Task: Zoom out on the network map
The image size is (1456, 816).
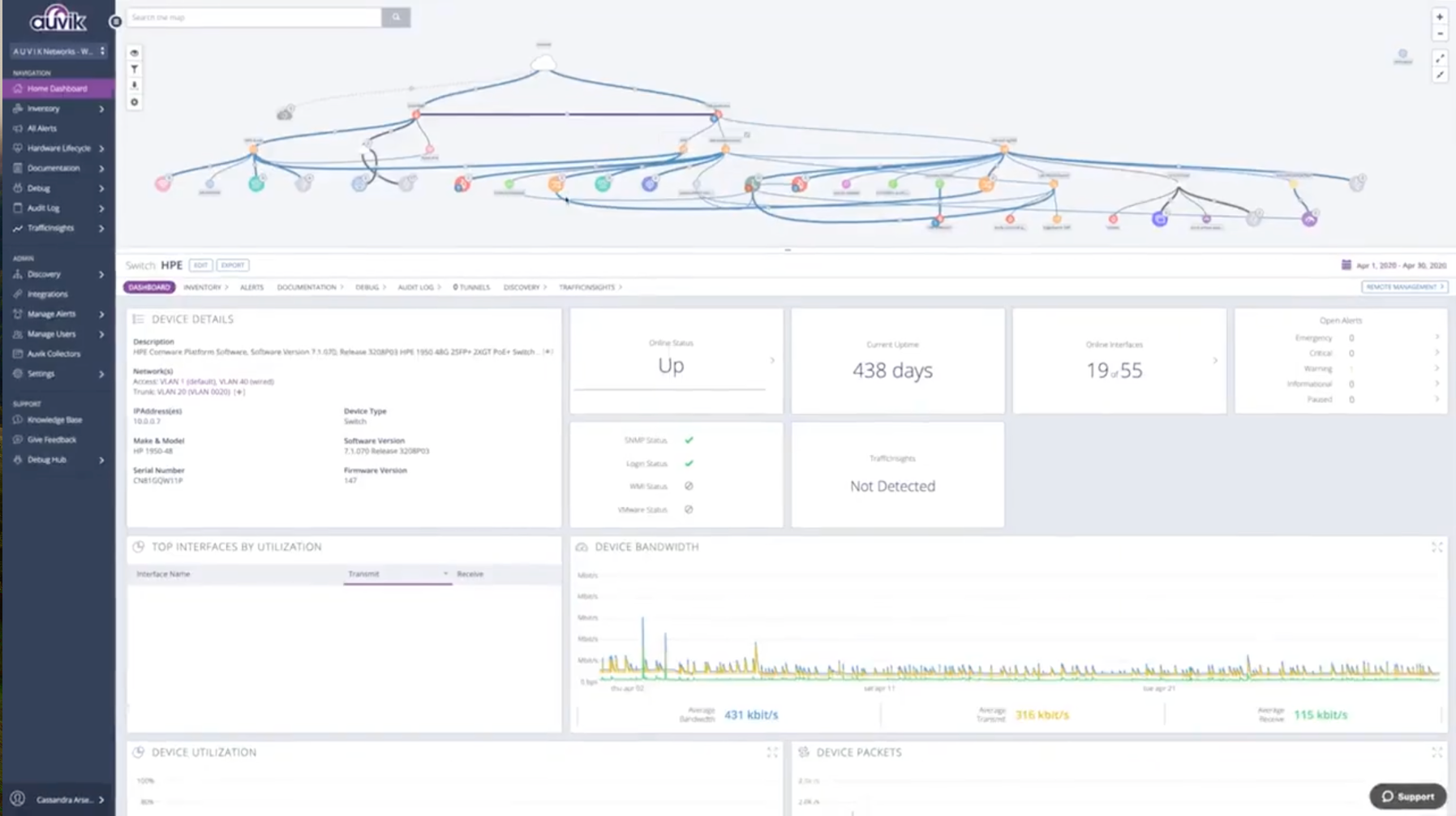Action: (1440, 34)
